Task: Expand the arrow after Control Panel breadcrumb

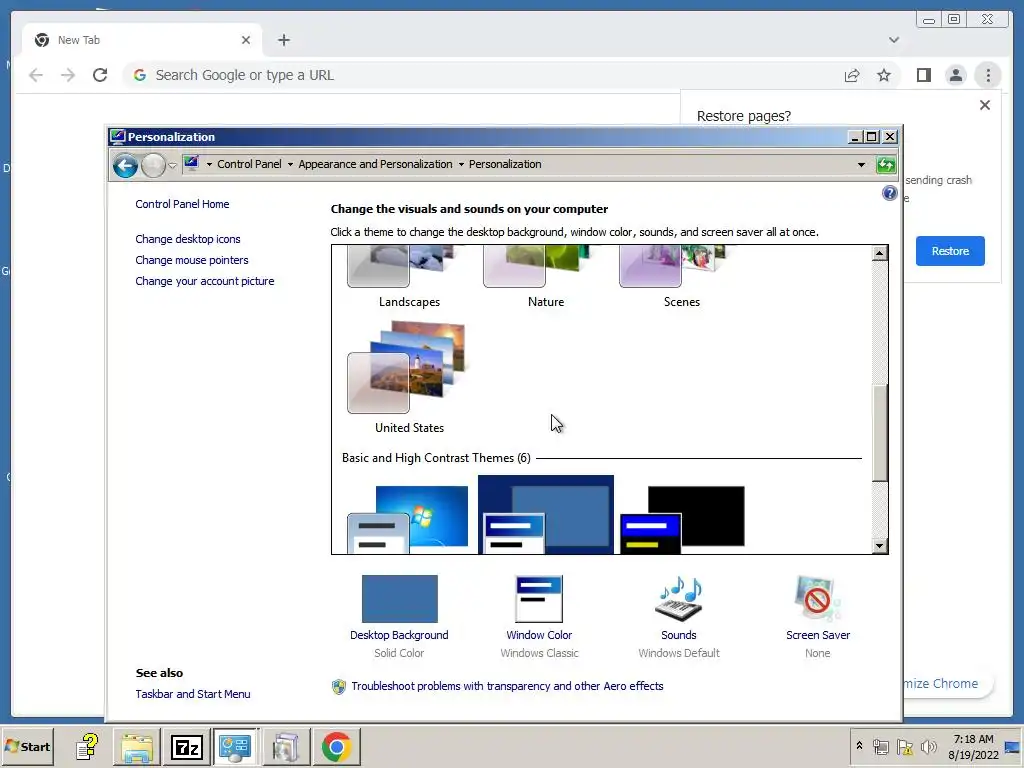Action: tap(290, 165)
